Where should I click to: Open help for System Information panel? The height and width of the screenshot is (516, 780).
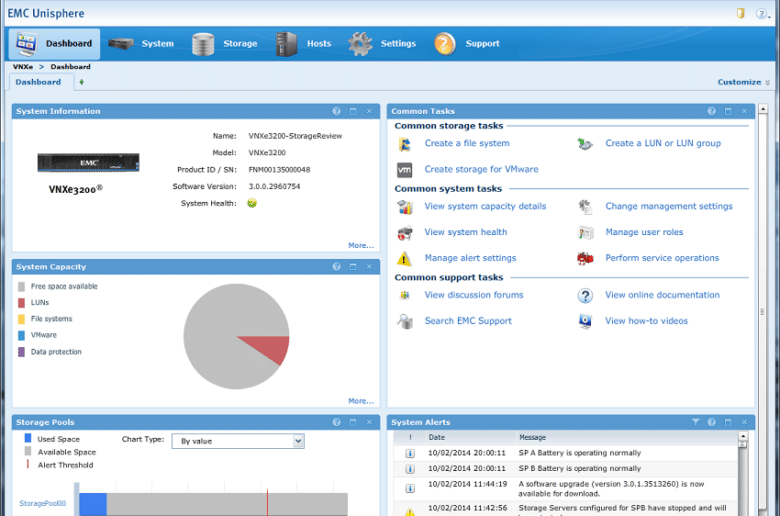[337, 111]
